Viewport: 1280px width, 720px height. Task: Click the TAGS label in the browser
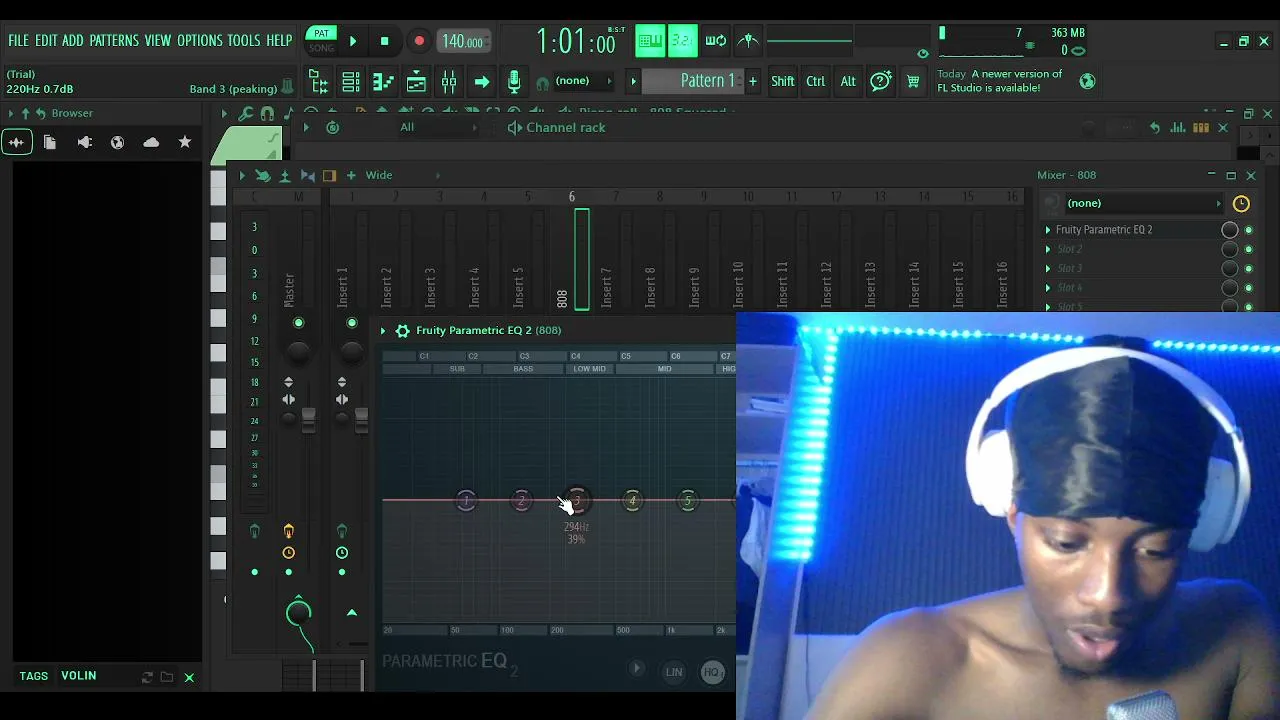[34, 676]
